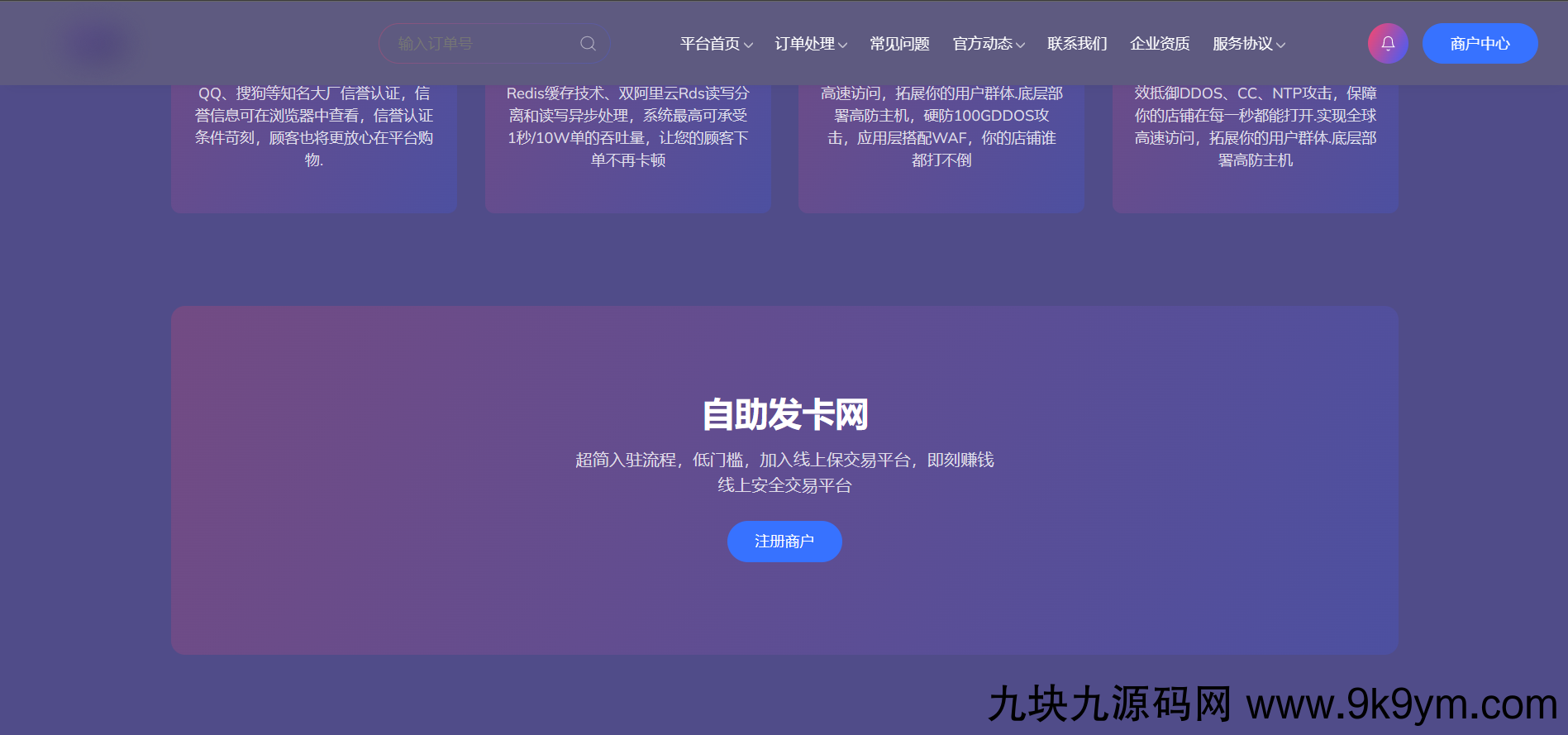
Task: Click the card mentioning 应用层搭配WAF
Action: tap(941, 149)
